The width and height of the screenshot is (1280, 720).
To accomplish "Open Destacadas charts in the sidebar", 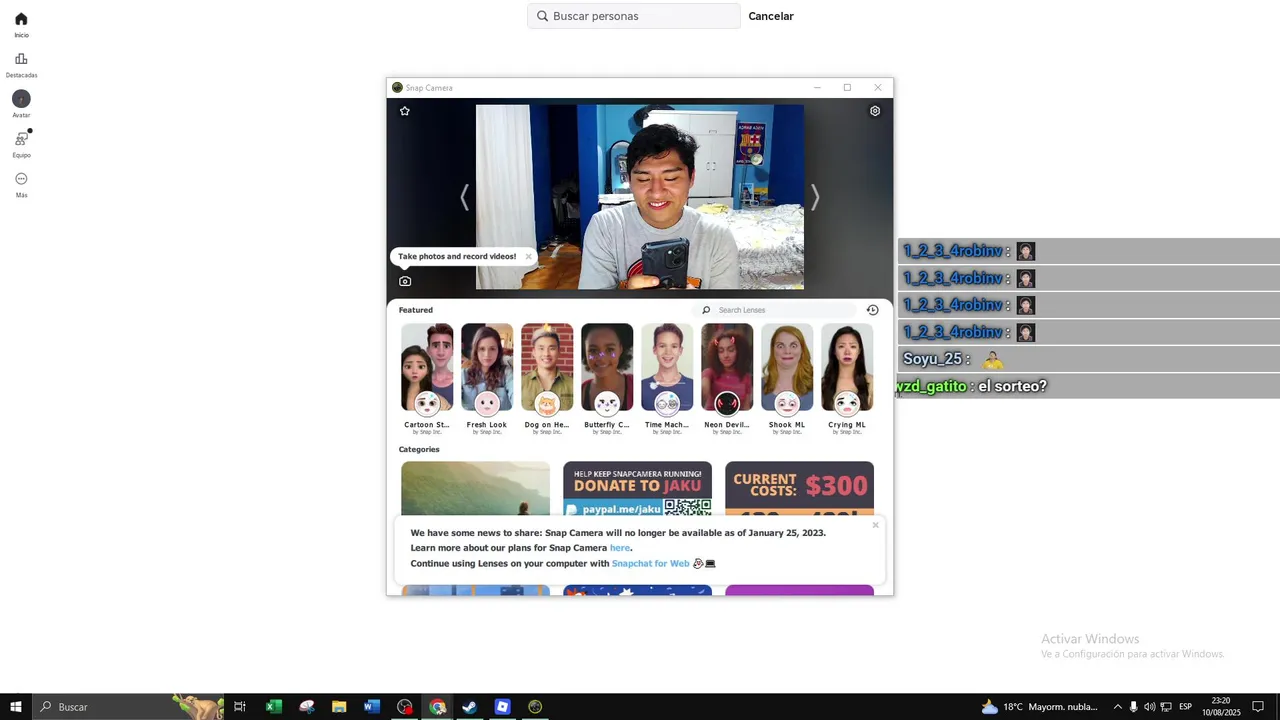I will (21, 65).
